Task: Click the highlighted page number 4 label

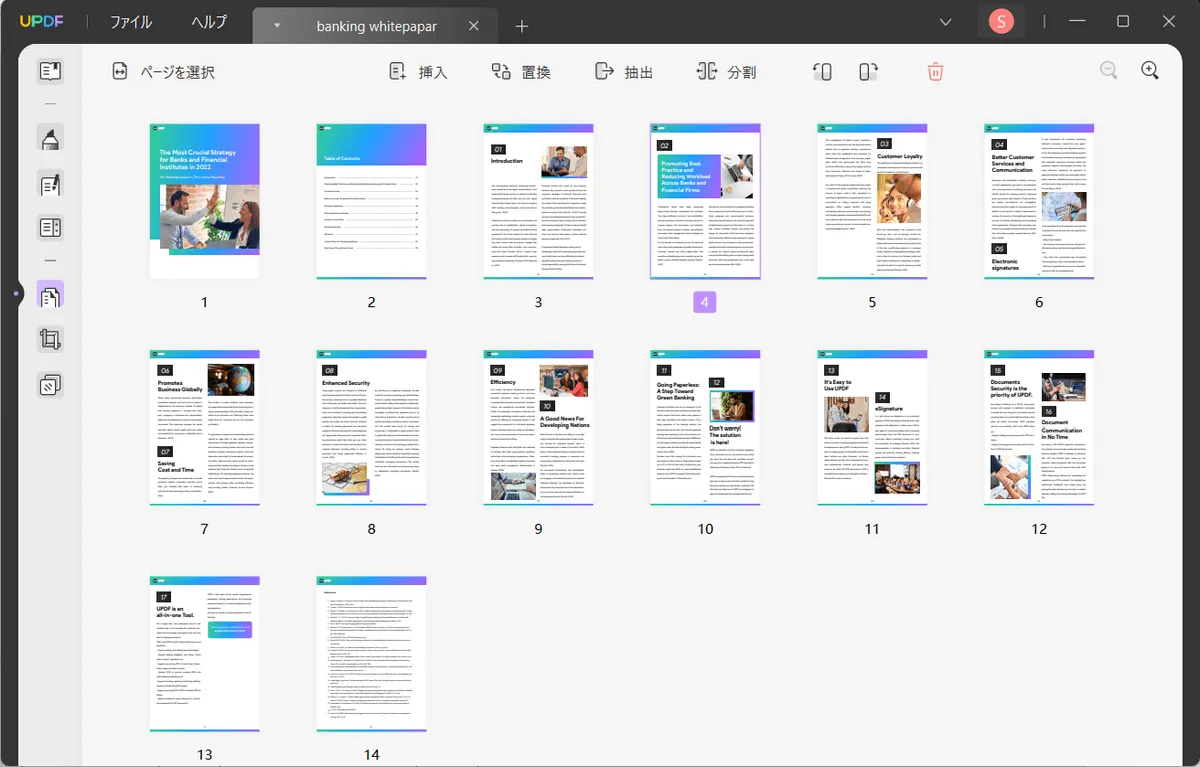Action: (x=705, y=302)
